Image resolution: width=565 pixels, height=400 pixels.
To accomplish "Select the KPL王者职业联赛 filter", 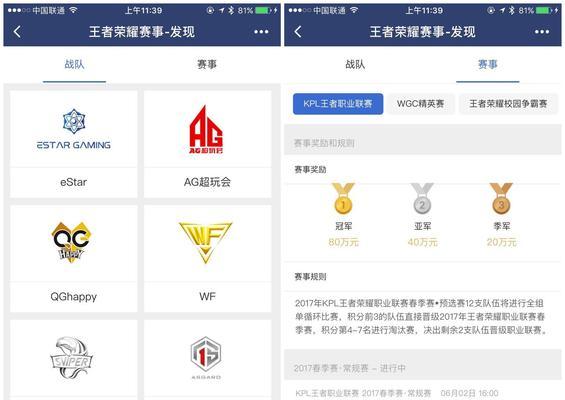I will pyautogui.click(x=338, y=104).
